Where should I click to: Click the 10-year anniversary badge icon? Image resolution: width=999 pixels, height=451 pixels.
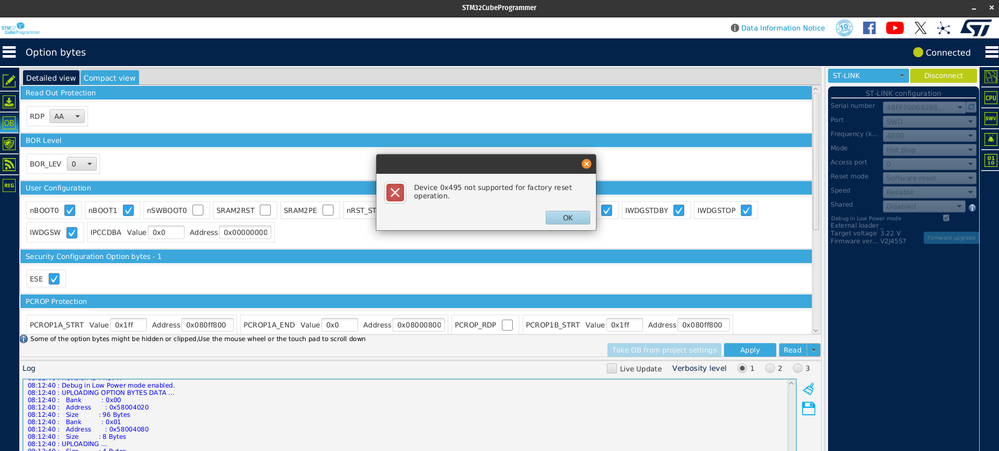pyautogui.click(x=844, y=28)
